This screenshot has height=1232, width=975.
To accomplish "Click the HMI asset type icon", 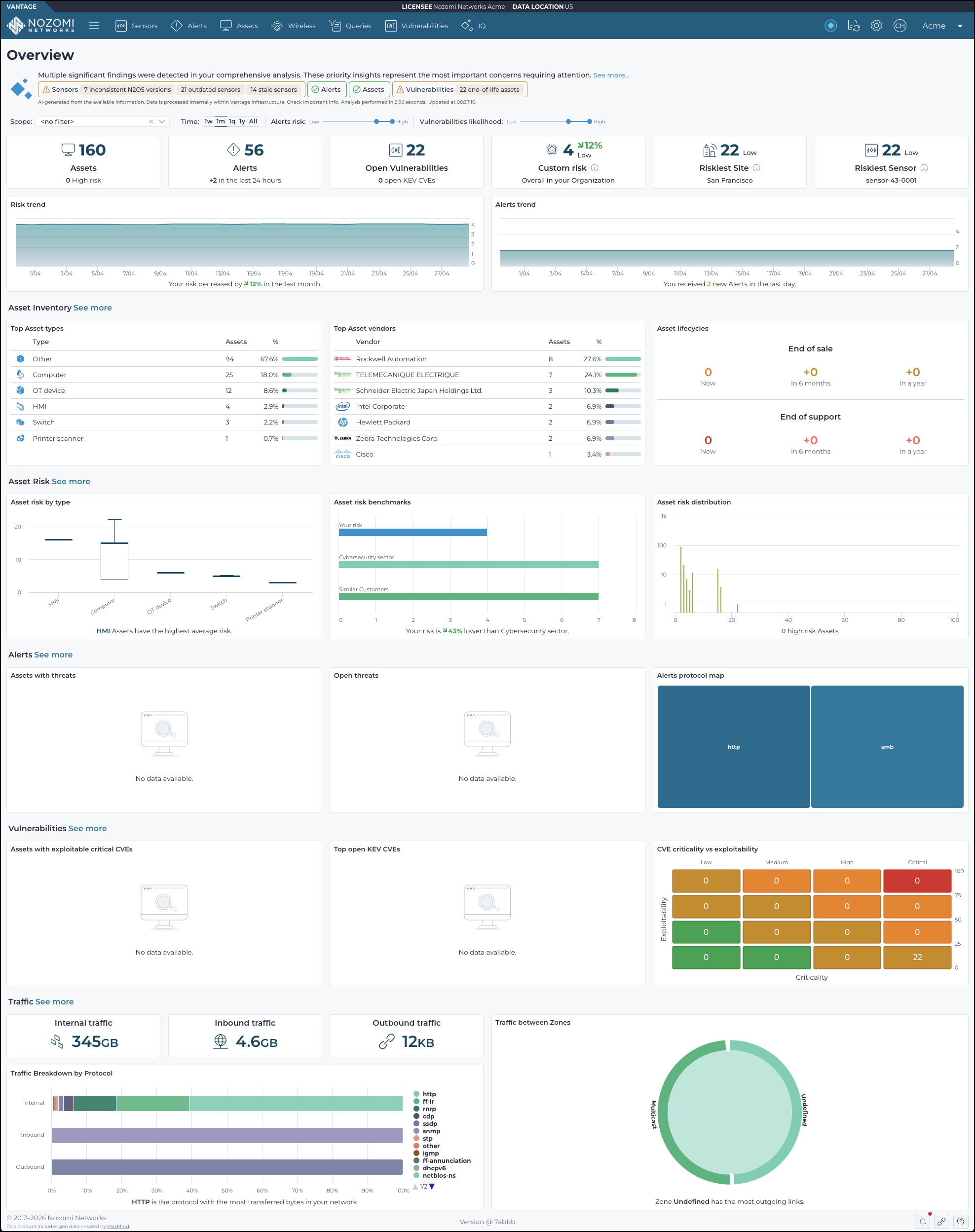I will (20, 407).
